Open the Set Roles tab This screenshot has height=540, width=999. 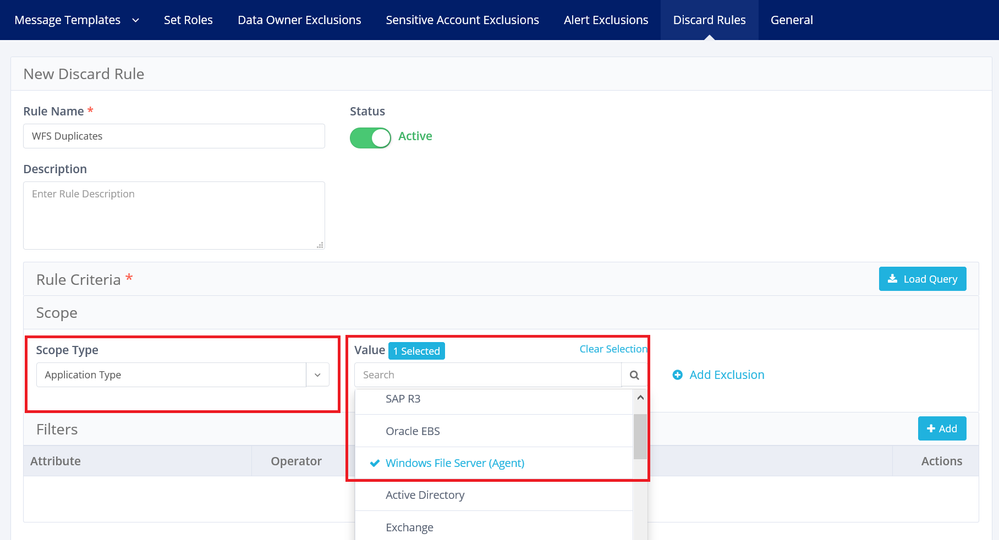(188, 20)
